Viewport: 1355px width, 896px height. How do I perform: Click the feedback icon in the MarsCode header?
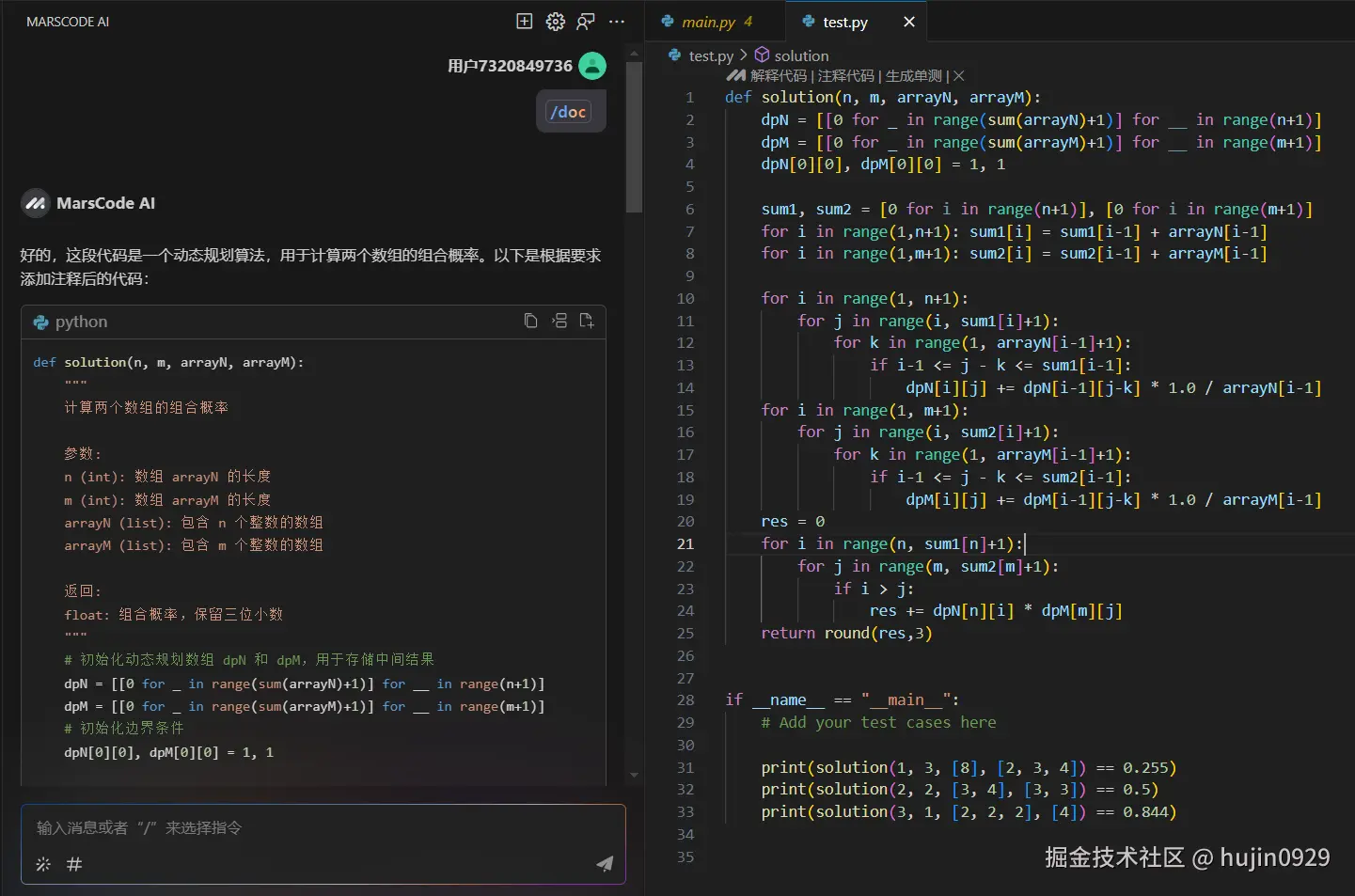tap(586, 22)
